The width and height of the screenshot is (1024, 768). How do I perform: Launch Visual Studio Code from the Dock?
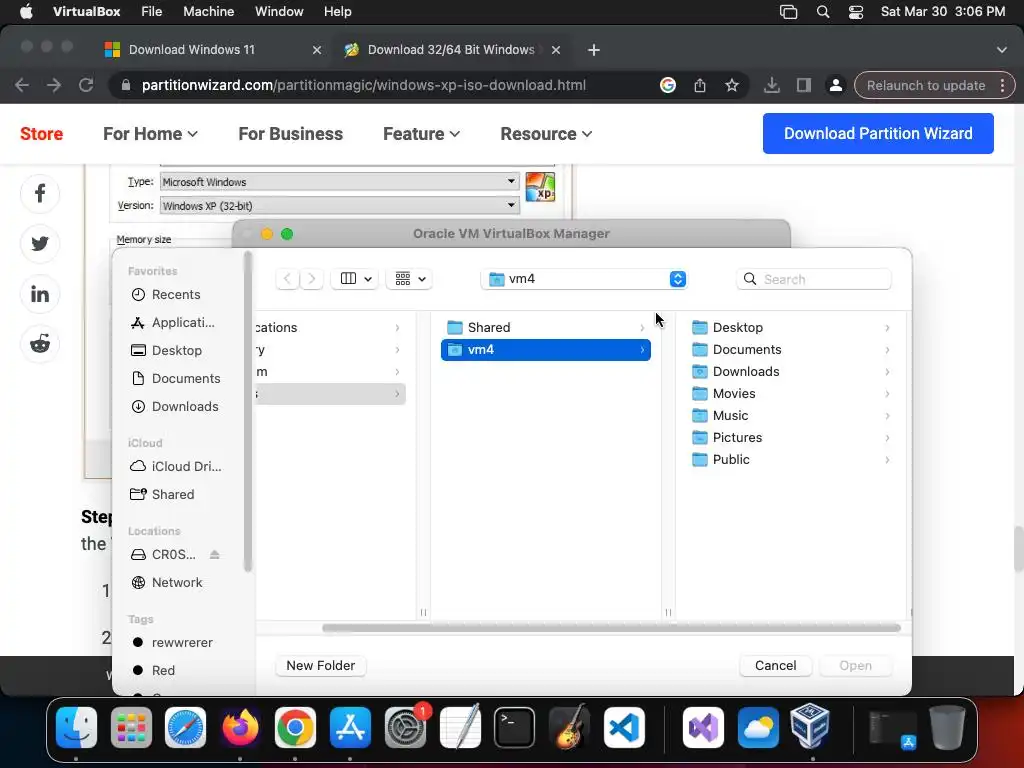pyautogui.click(x=624, y=727)
